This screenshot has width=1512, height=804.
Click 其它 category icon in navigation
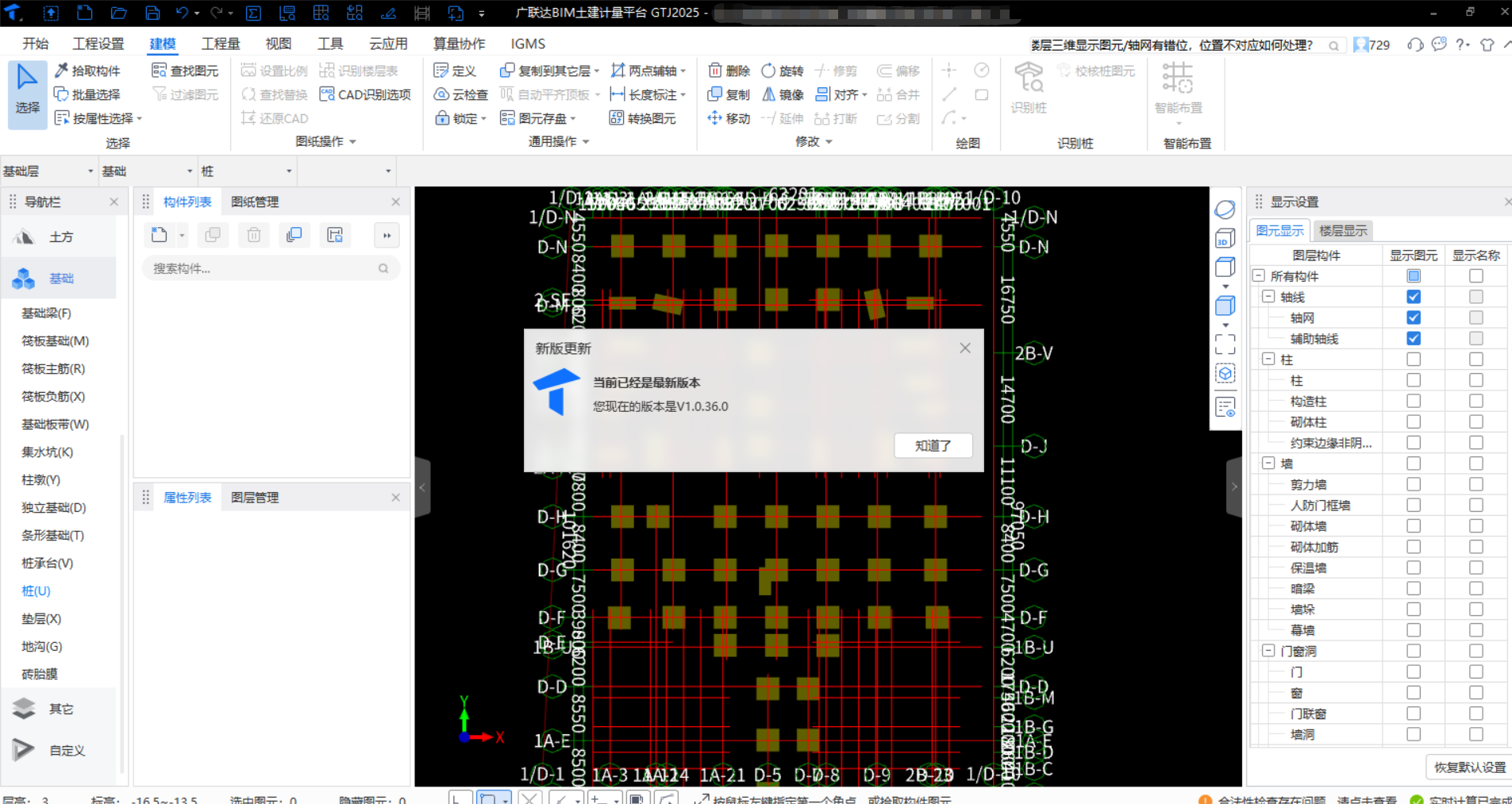pos(25,708)
